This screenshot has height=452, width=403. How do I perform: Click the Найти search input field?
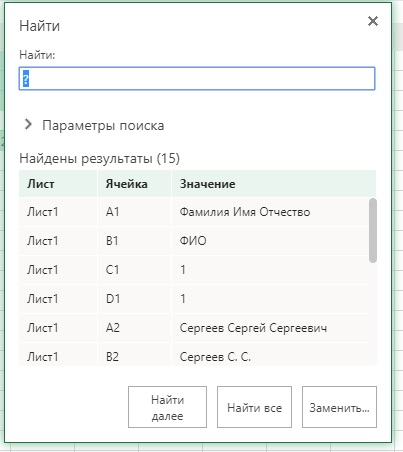pyautogui.click(x=197, y=79)
